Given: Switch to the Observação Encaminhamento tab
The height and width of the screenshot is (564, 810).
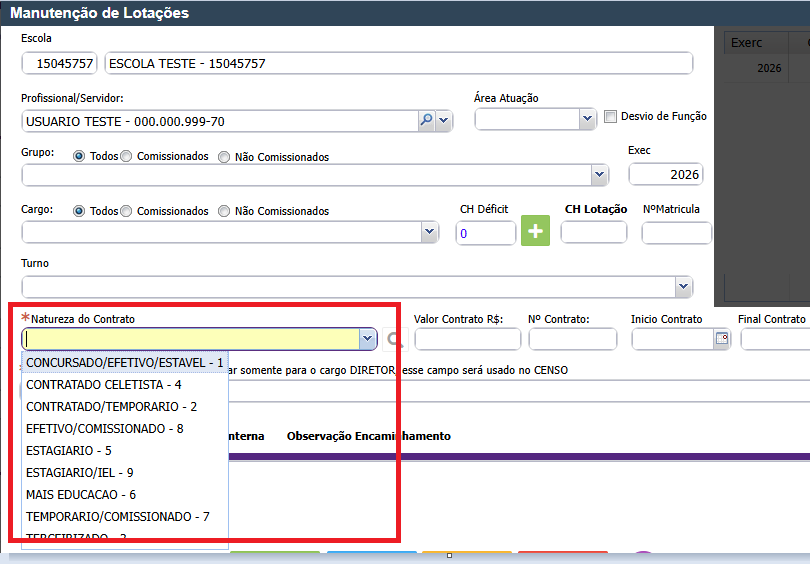Looking at the screenshot, I should 368,436.
